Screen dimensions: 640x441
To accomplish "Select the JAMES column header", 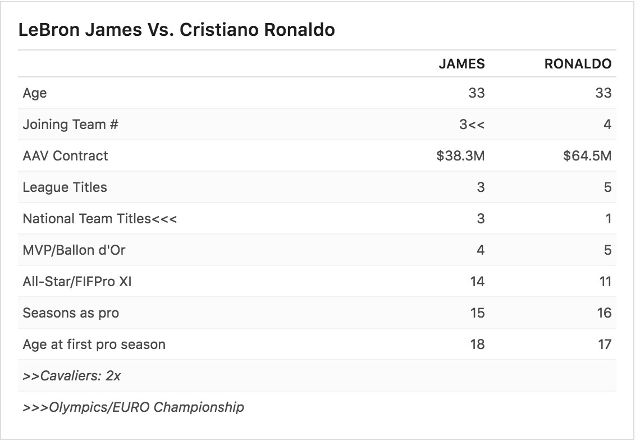I will click(x=462, y=64).
